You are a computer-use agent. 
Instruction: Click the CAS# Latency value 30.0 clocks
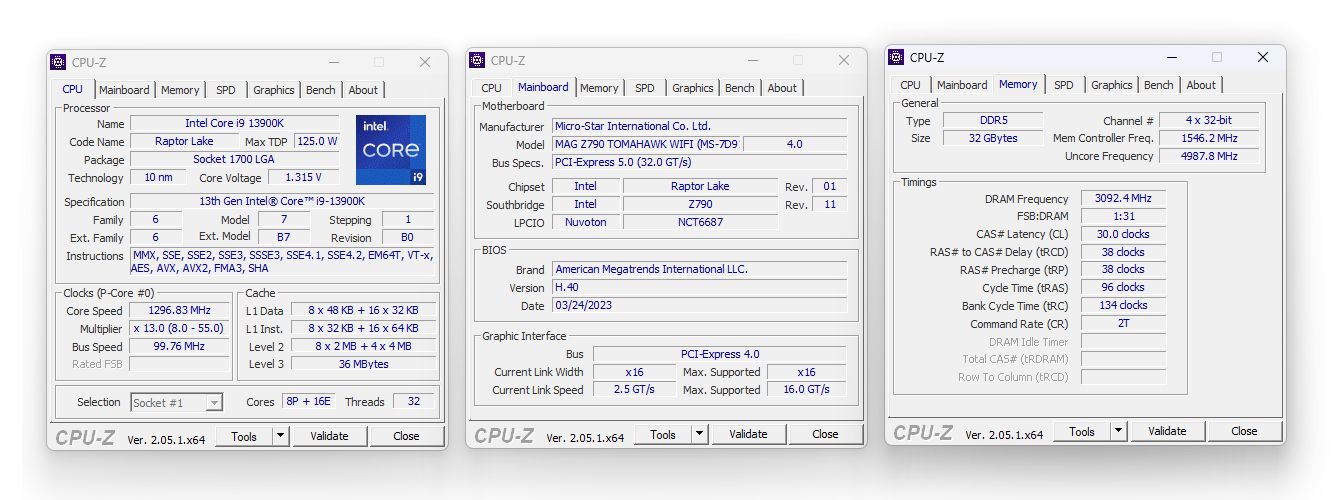1123,235
